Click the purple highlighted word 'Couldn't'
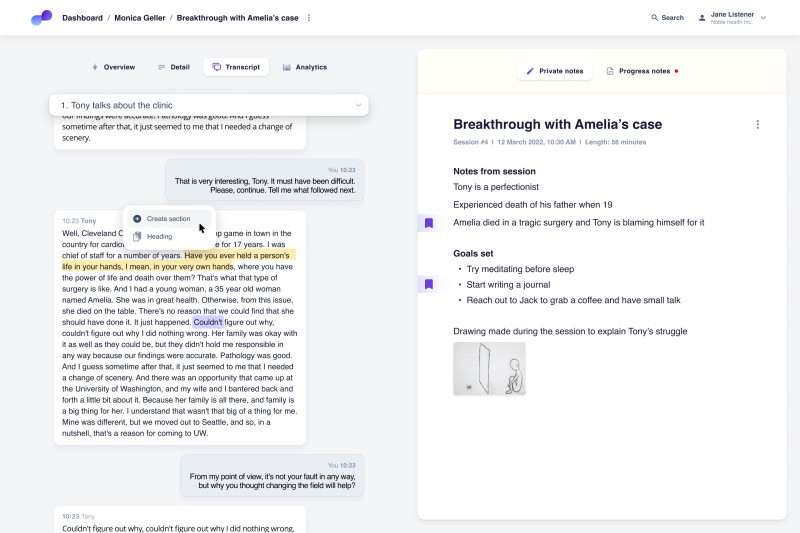The width and height of the screenshot is (800, 533). tap(208, 322)
